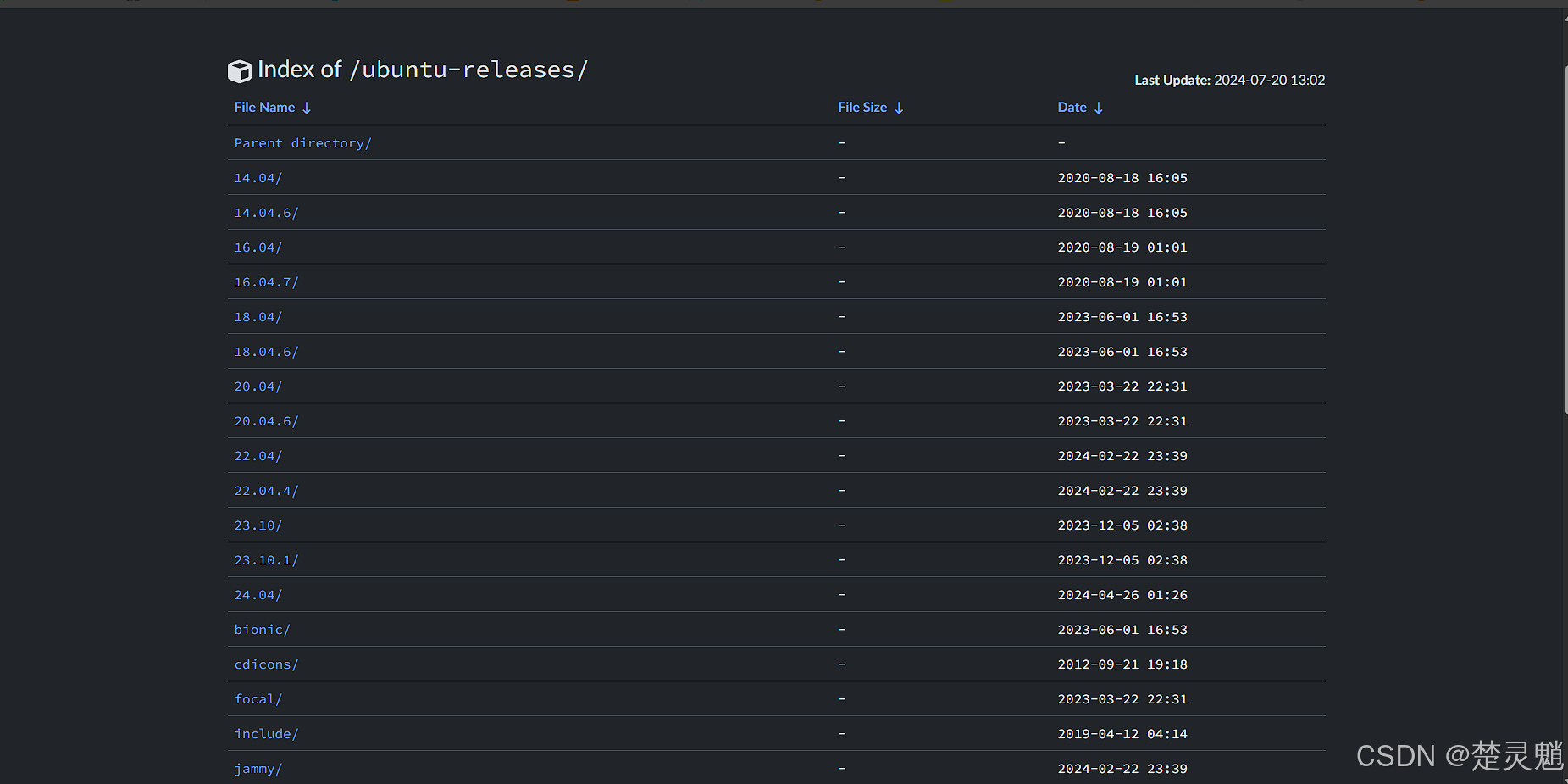The image size is (1568, 784).
Task: Click date 2023-12-05 02:38 in 23.10/ row
Action: pyautogui.click(x=1122, y=525)
